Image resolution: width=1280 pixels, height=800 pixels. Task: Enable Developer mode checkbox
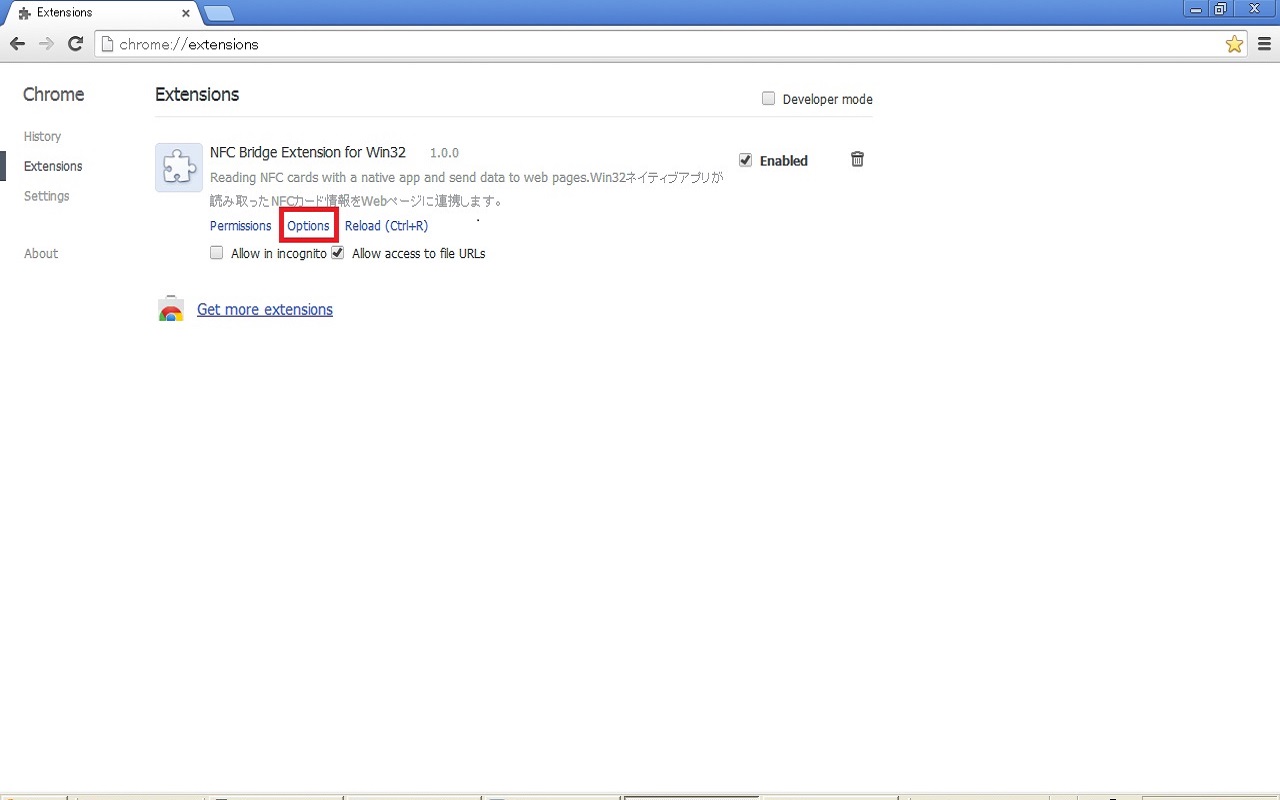click(768, 98)
